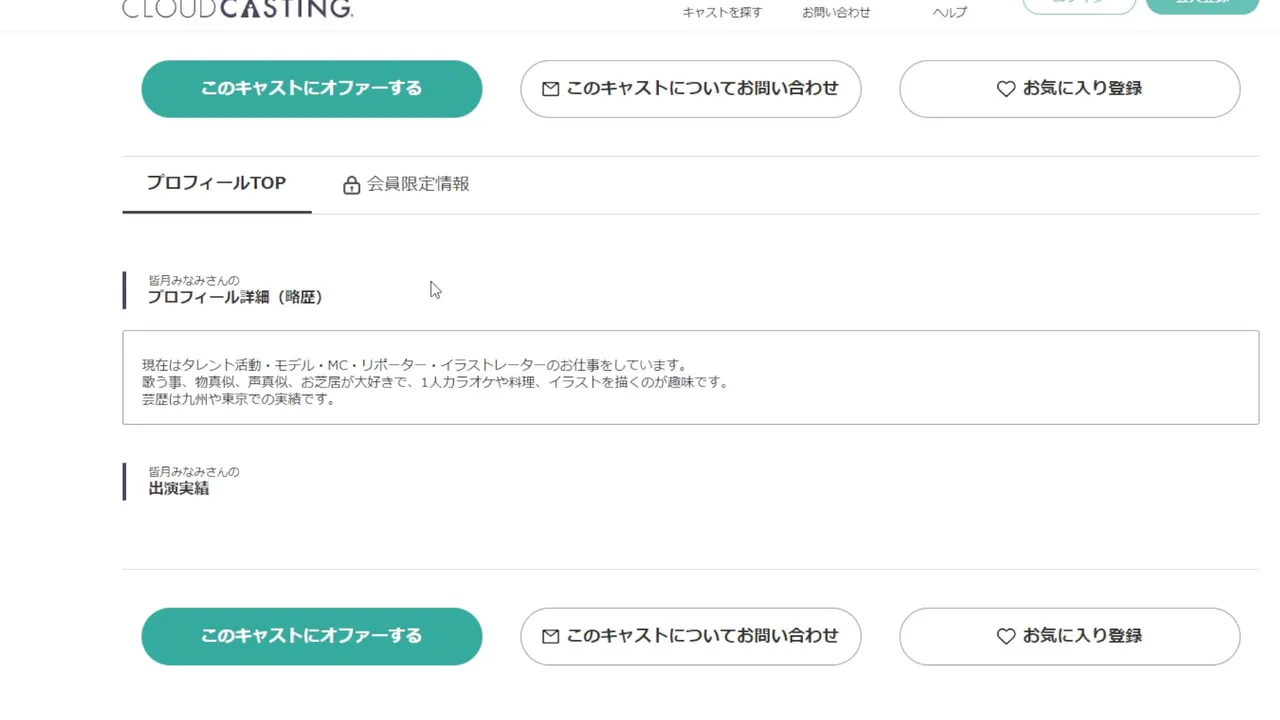Click the bottom お気に入り登録 label
Screen dimensions: 1280x720
(1082, 636)
